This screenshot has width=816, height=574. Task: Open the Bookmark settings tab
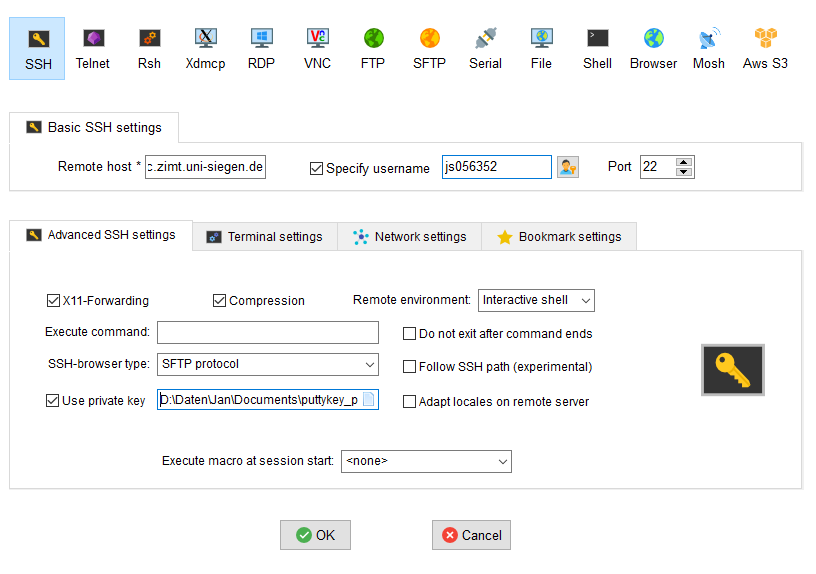pos(559,237)
